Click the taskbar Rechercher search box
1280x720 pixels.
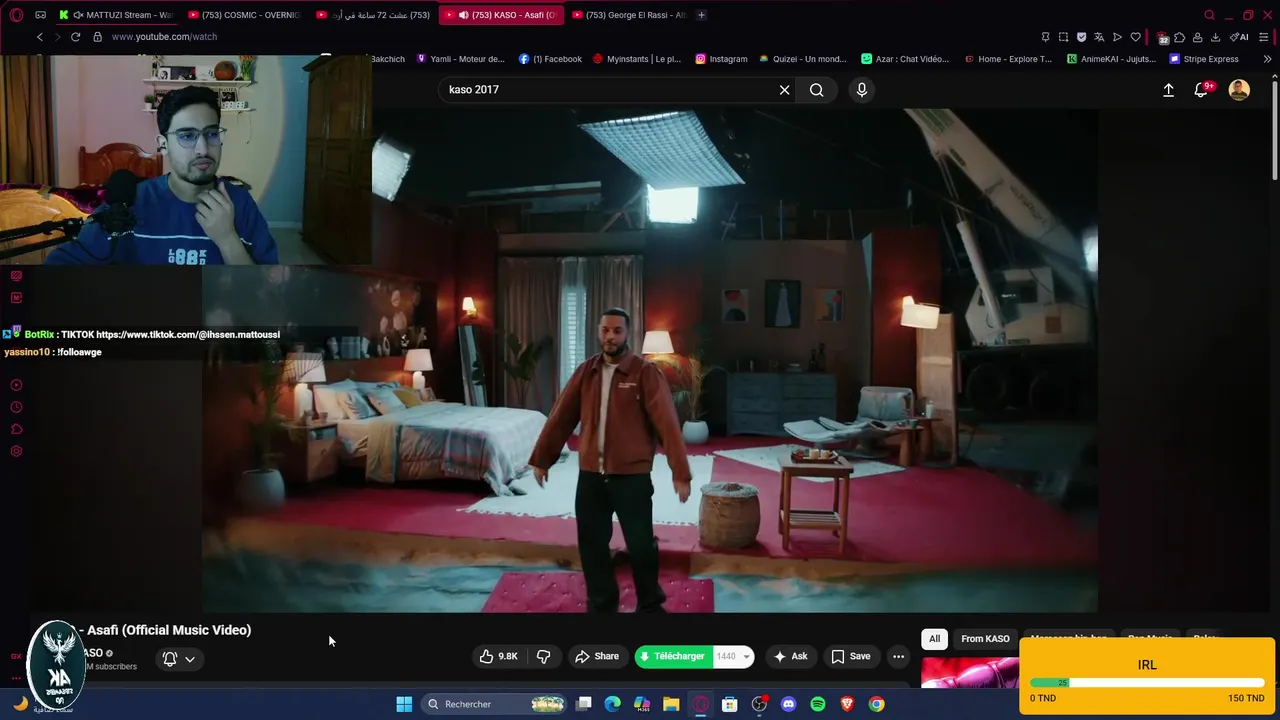click(x=495, y=704)
